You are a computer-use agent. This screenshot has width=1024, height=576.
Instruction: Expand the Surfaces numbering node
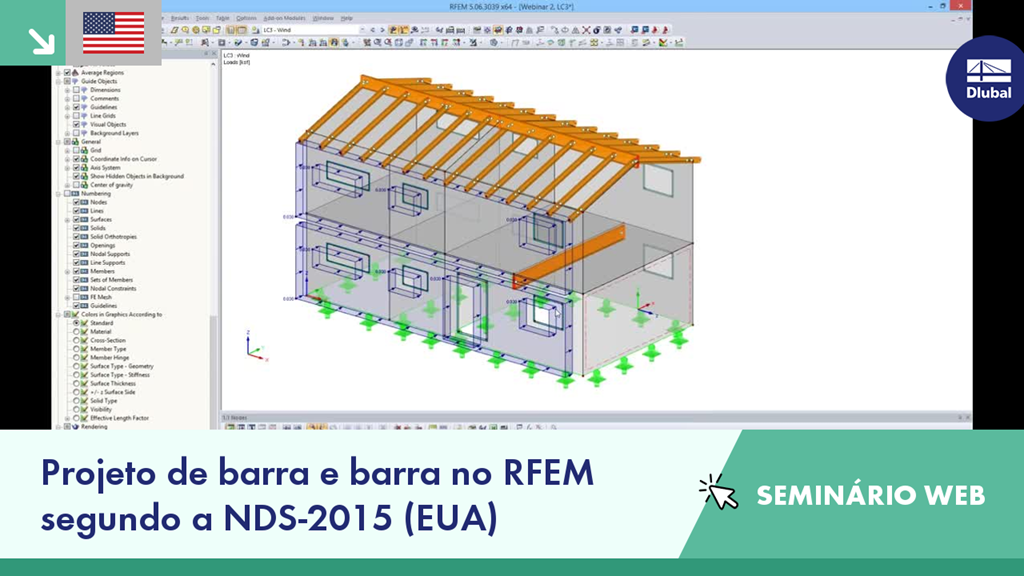point(67,219)
